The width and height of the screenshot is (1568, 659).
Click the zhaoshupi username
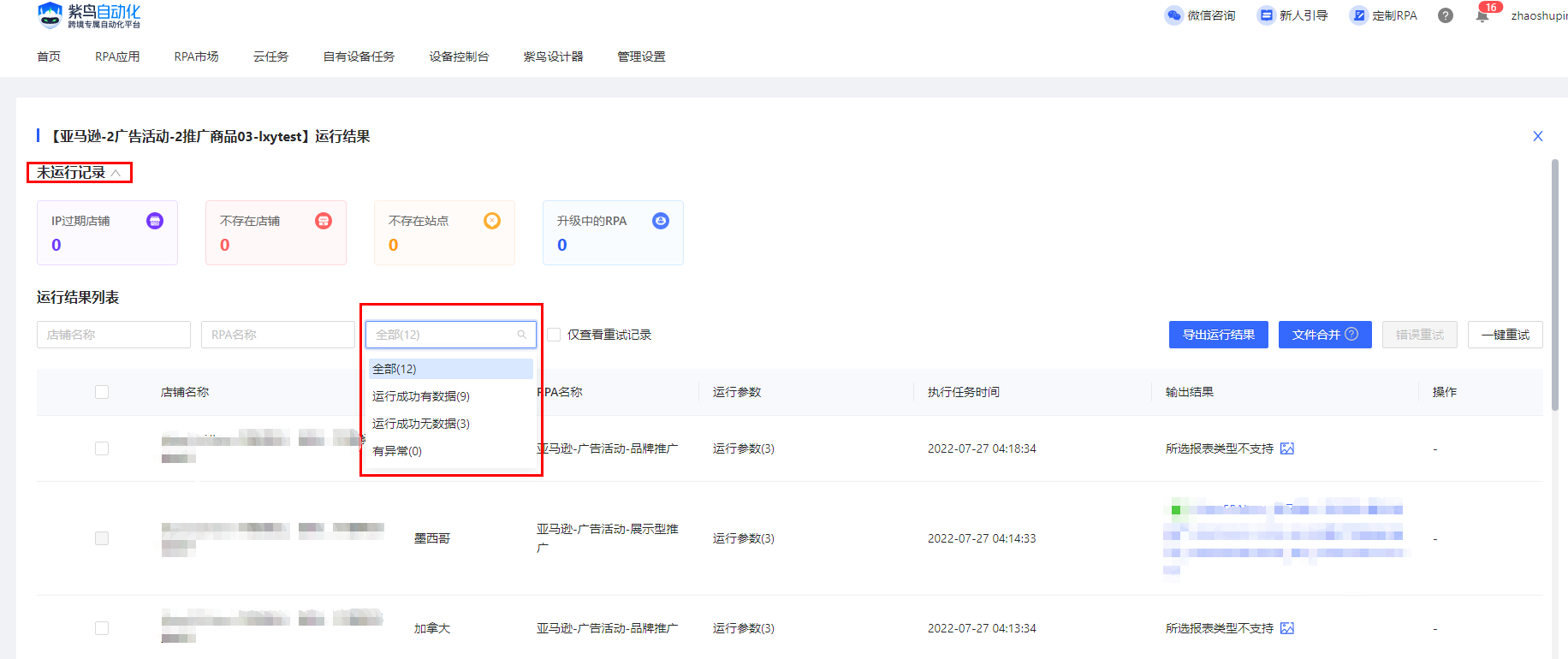pos(1539,15)
